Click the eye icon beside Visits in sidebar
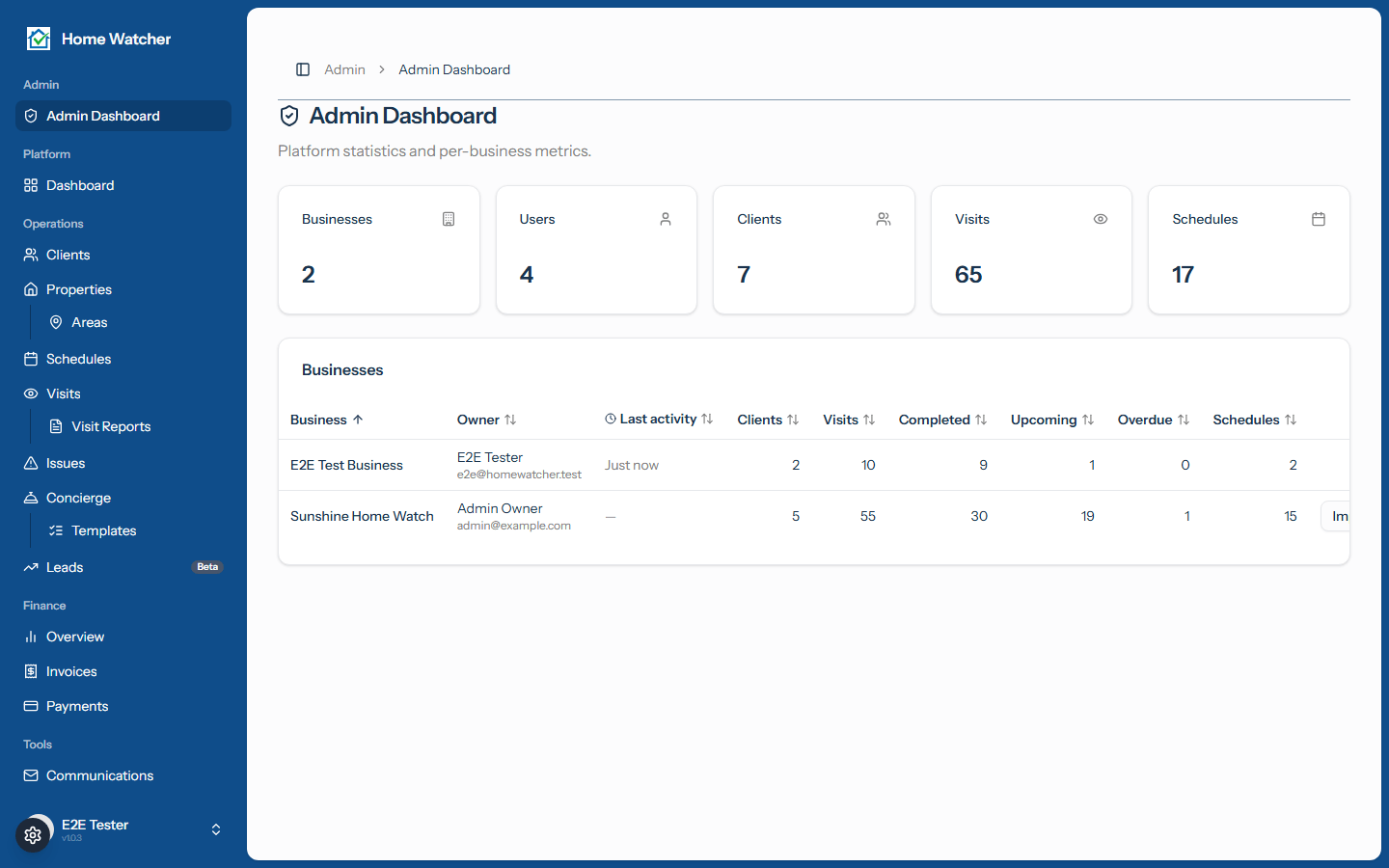 click(31, 393)
